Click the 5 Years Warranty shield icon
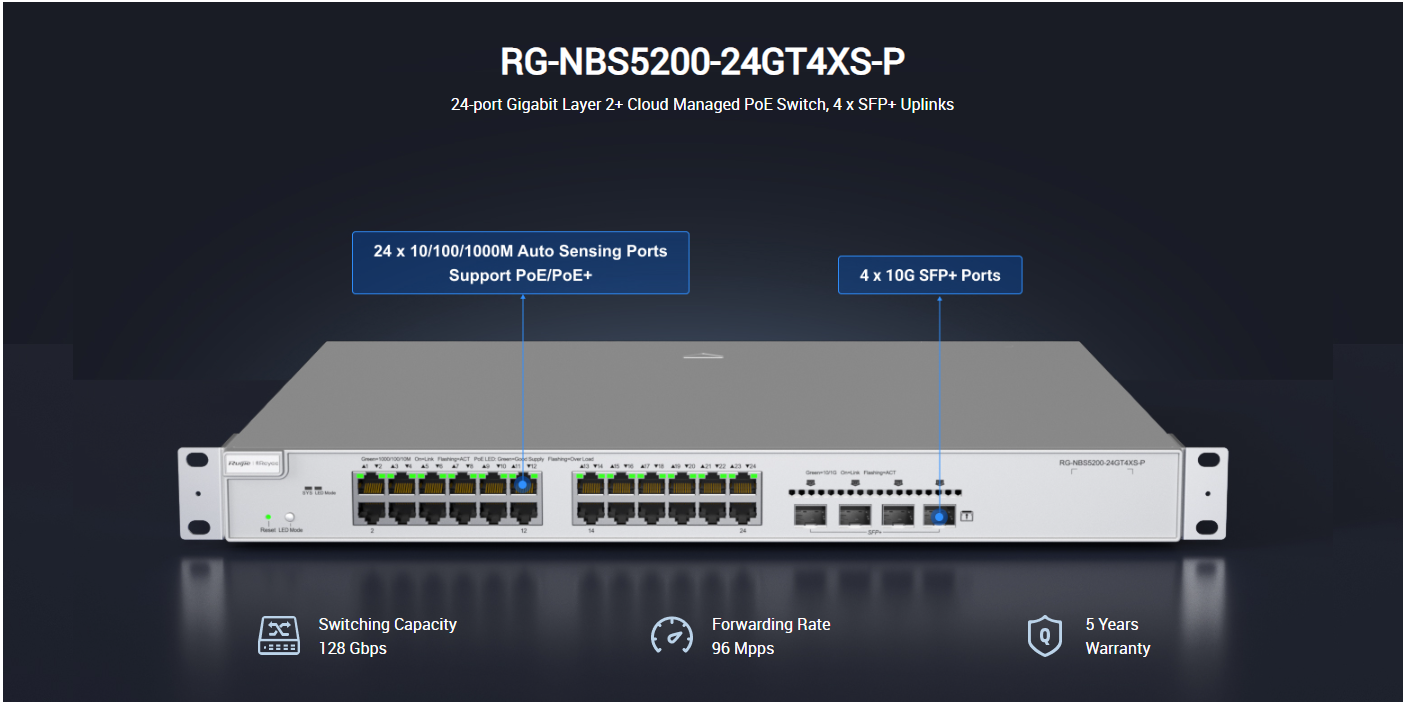1406x704 pixels. point(1045,636)
